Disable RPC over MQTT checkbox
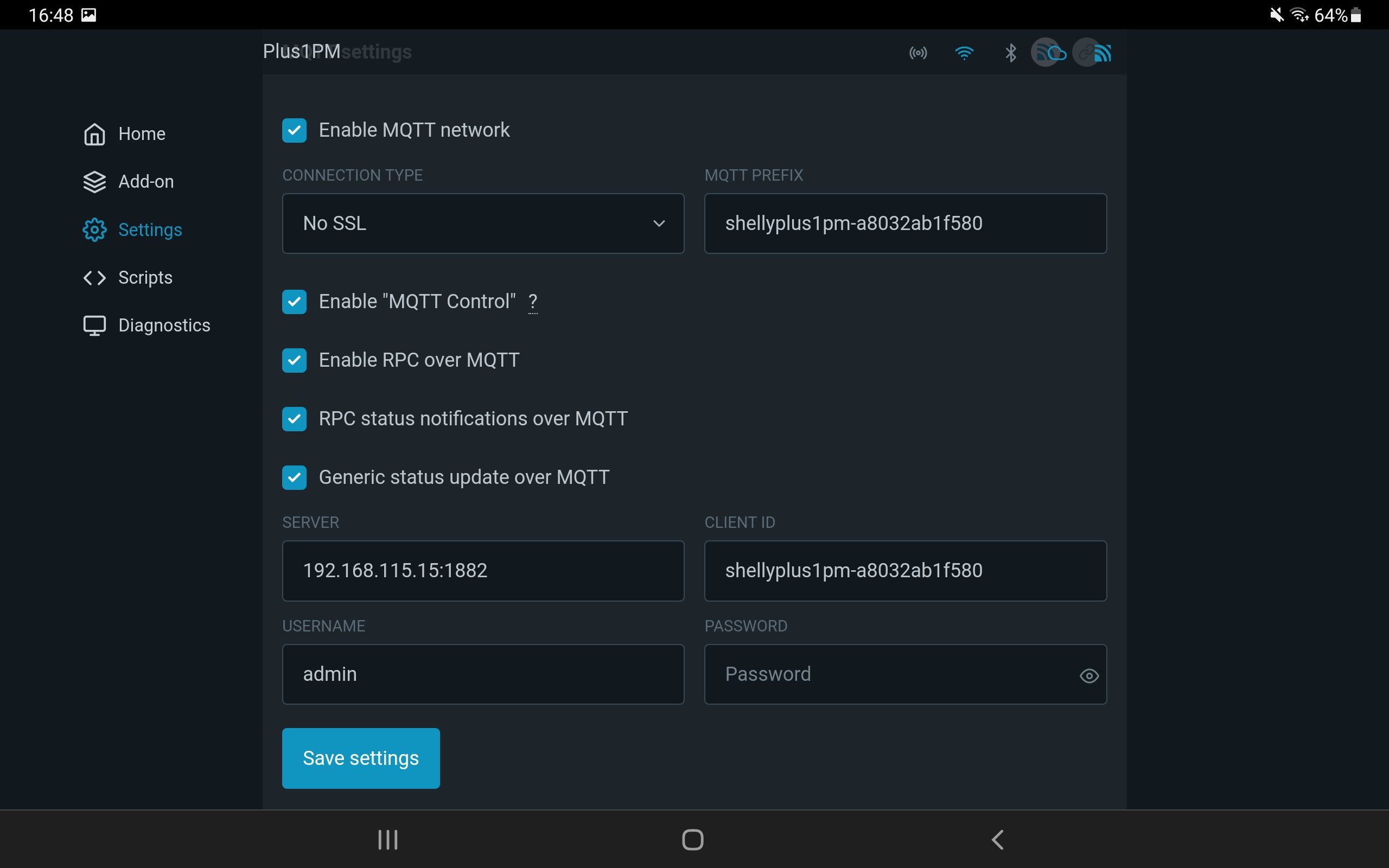The height and width of the screenshot is (868, 1389). point(295,361)
